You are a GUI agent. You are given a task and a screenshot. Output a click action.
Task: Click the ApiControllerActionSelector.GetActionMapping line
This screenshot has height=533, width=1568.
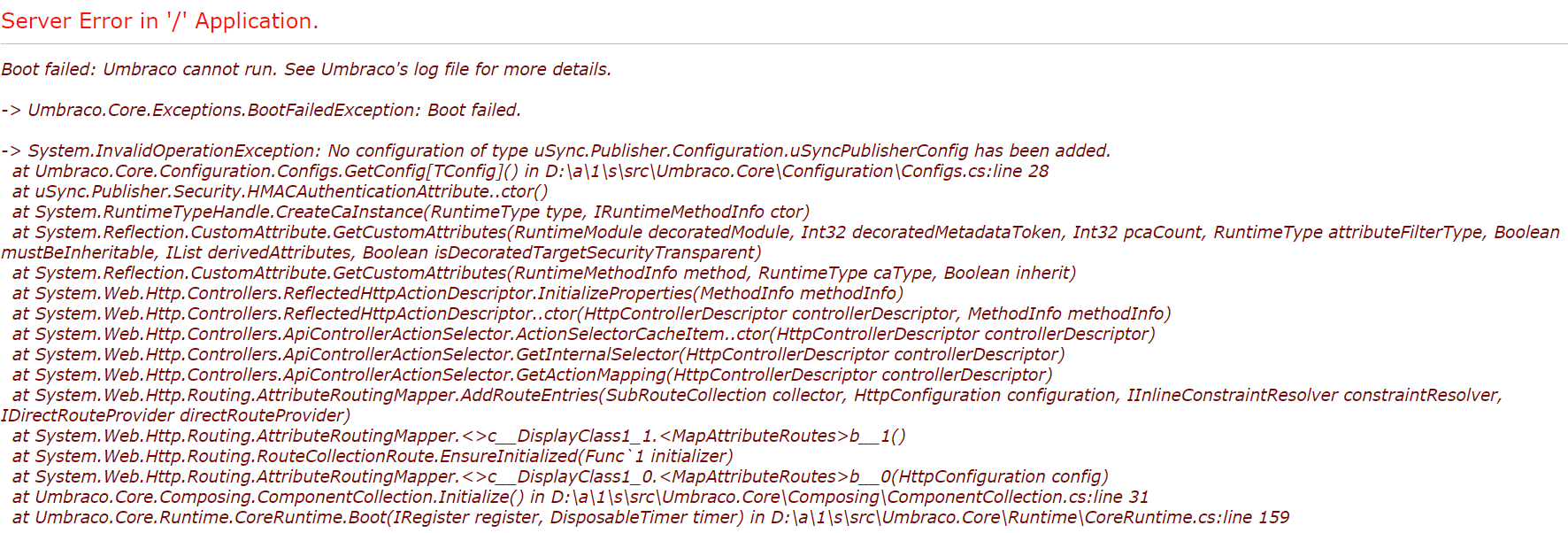(532, 375)
